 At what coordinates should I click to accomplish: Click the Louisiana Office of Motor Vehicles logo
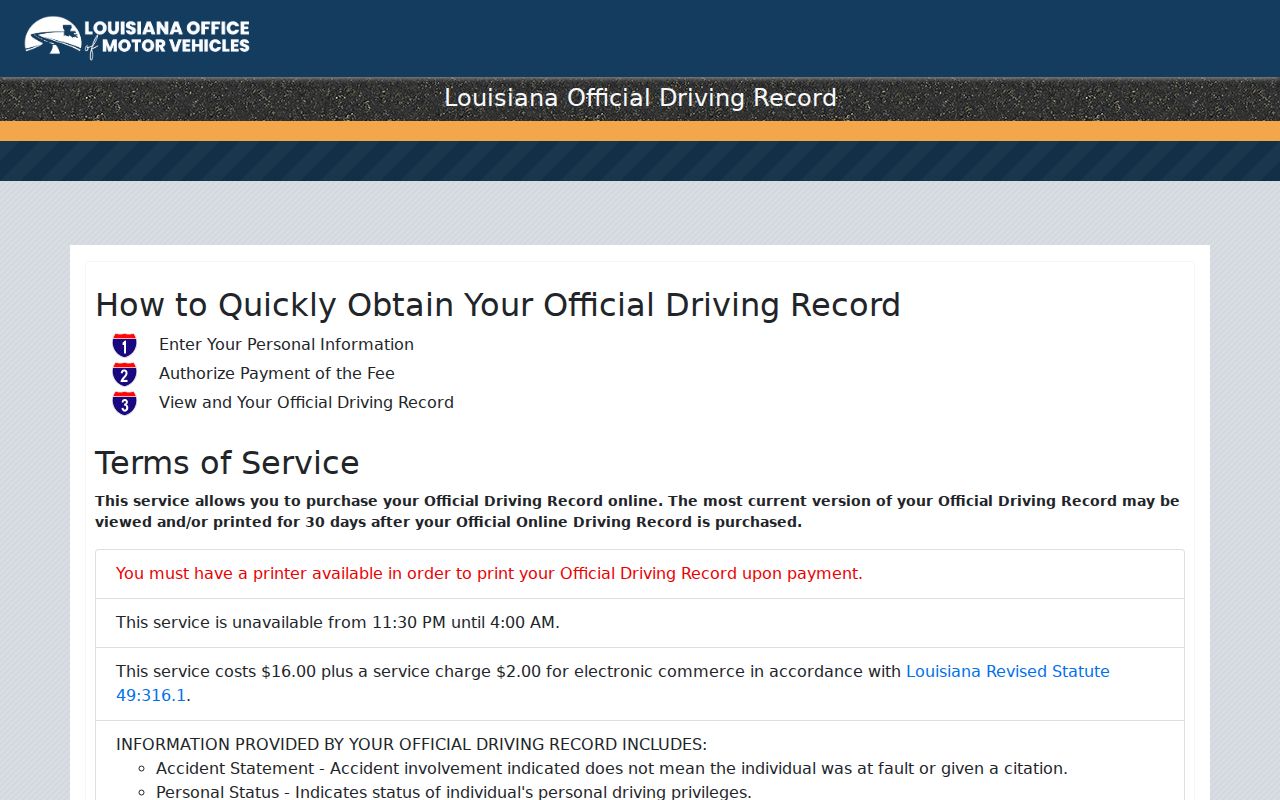click(x=137, y=38)
